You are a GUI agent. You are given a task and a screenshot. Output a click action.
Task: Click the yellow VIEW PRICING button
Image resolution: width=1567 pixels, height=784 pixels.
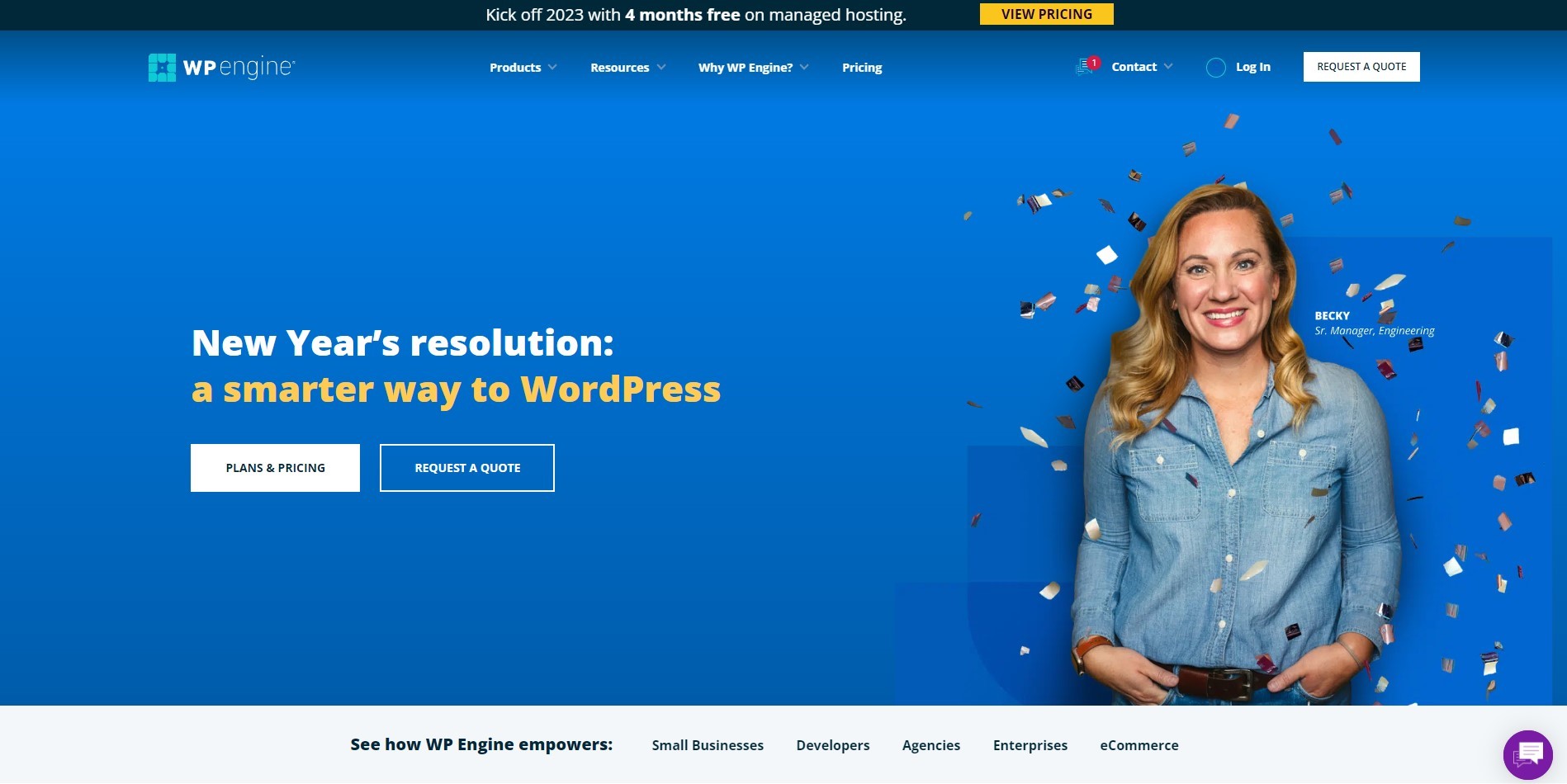coord(1047,14)
